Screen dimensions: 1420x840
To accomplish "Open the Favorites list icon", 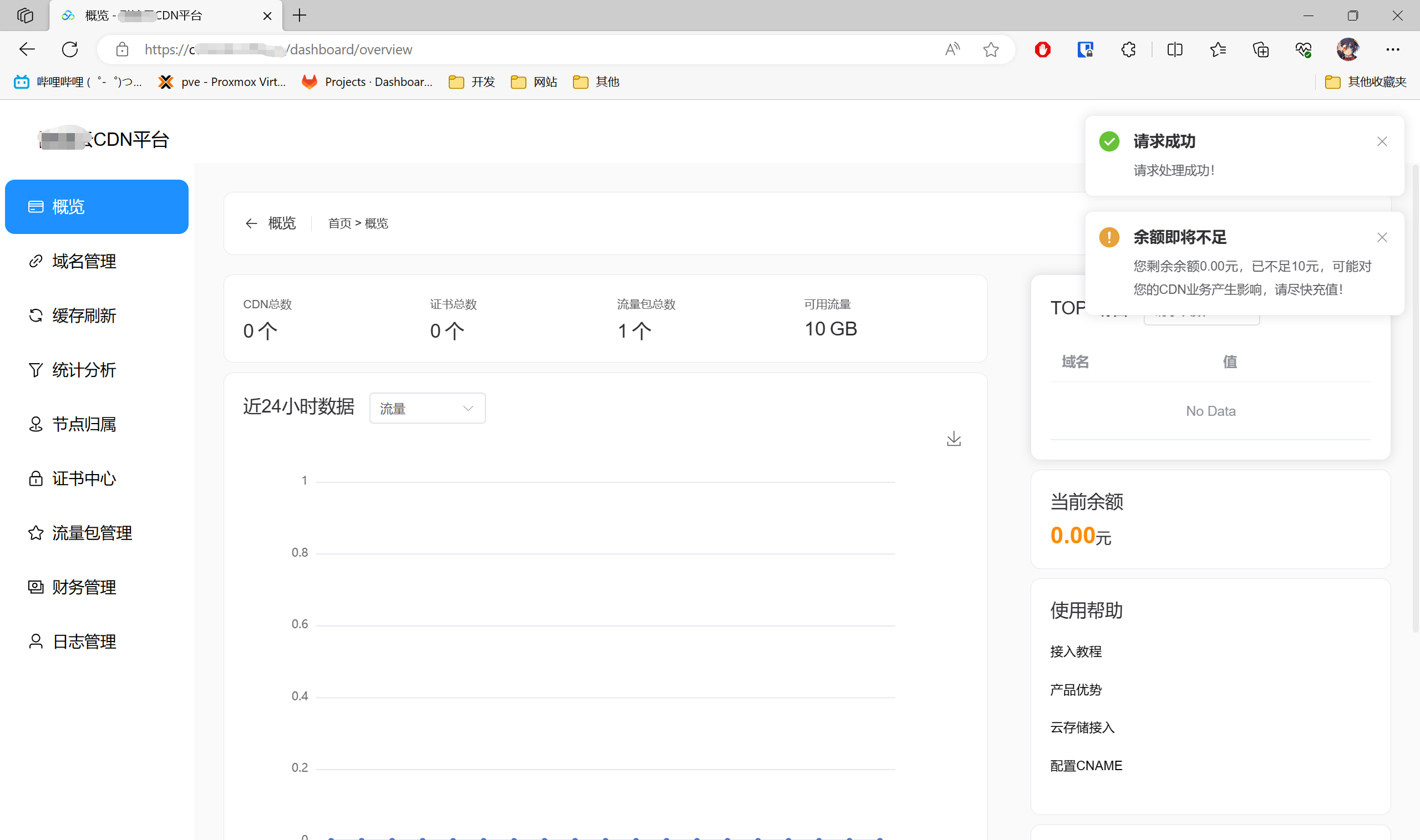I will pos(1218,49).
